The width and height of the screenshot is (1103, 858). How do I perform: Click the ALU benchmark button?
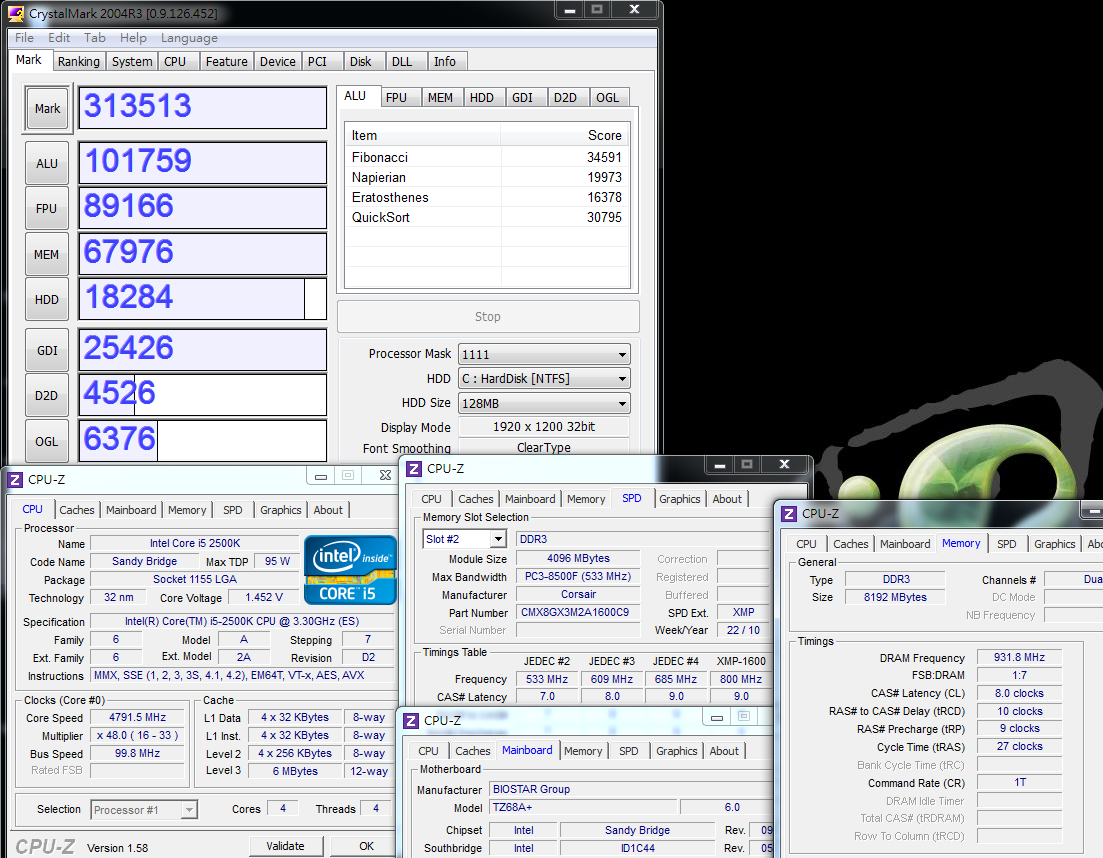[x=47, y=164]
